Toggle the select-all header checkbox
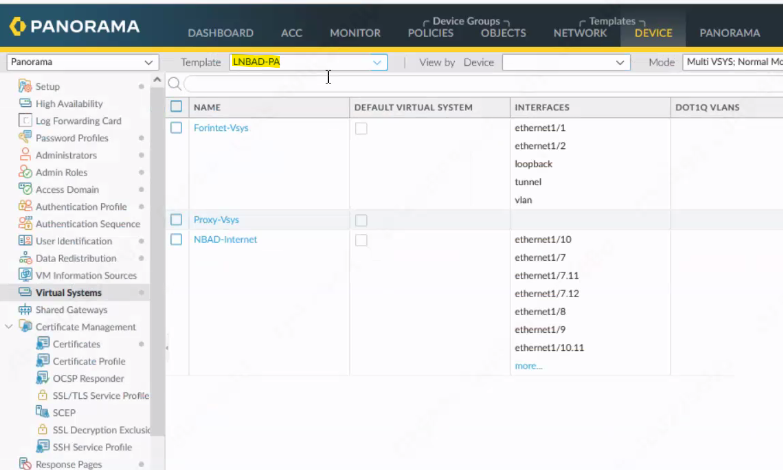The height and width of the screenshot is (470, 783). pyautogui.click(x=176, y=106)
